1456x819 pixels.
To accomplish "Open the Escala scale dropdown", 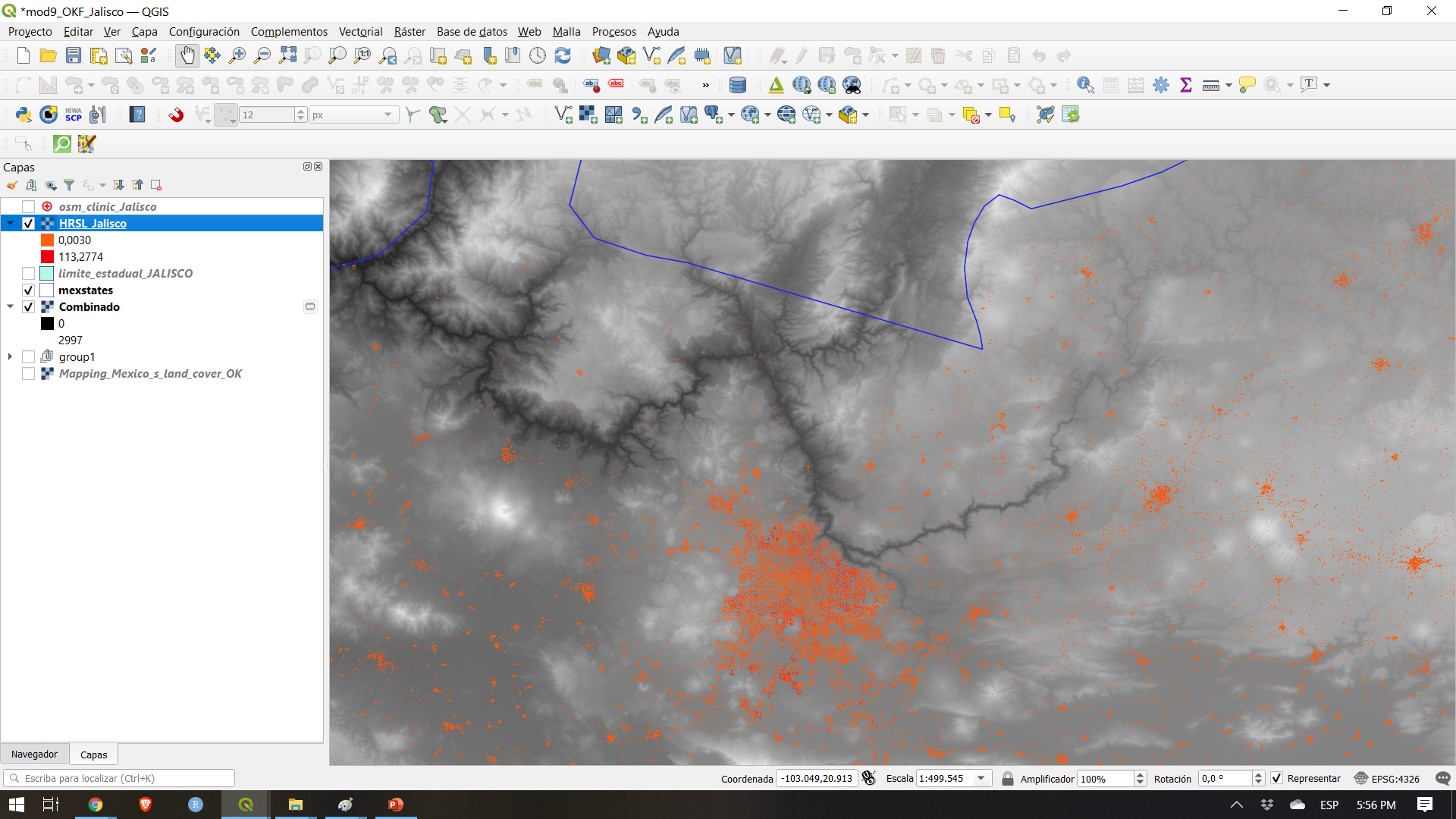I will [981, 778].
